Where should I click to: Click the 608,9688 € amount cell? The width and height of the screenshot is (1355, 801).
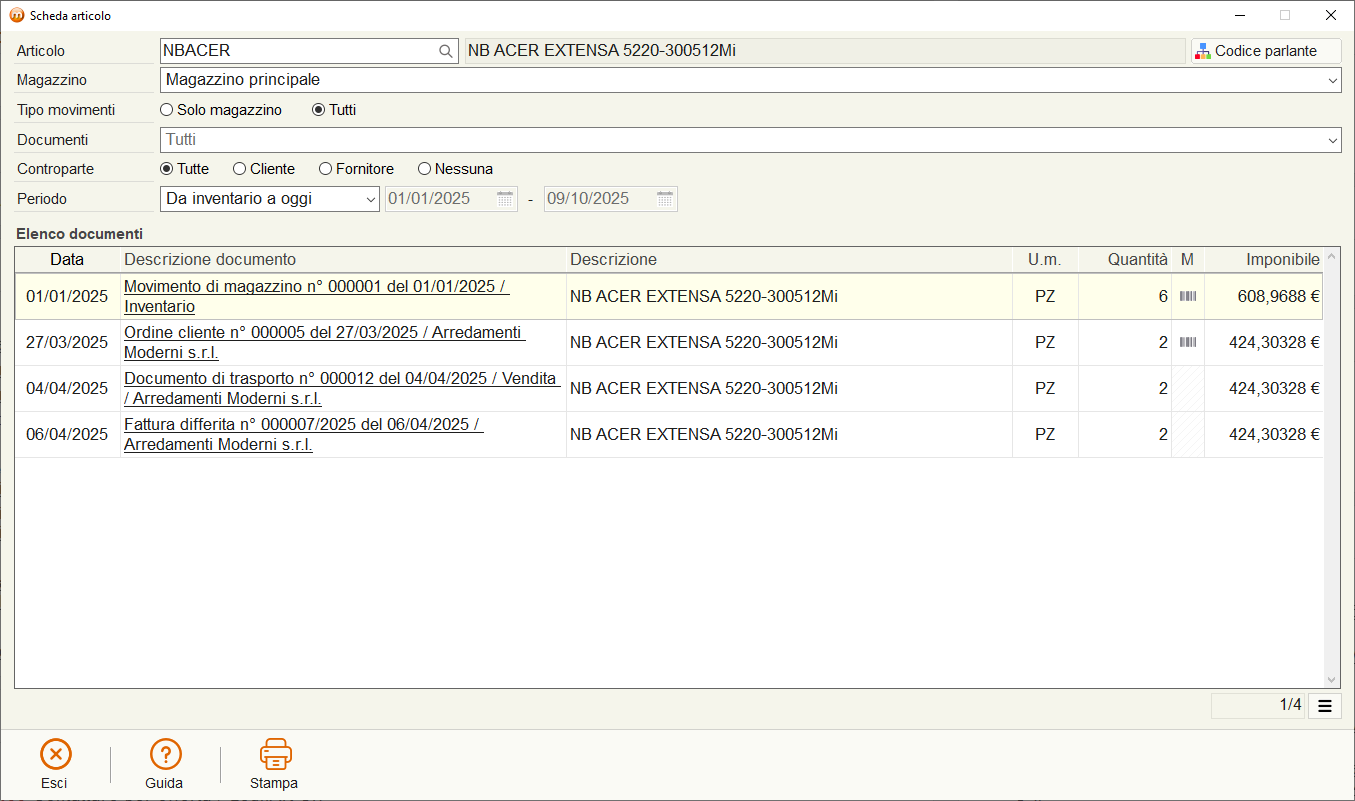click(x=1264, y=296)
